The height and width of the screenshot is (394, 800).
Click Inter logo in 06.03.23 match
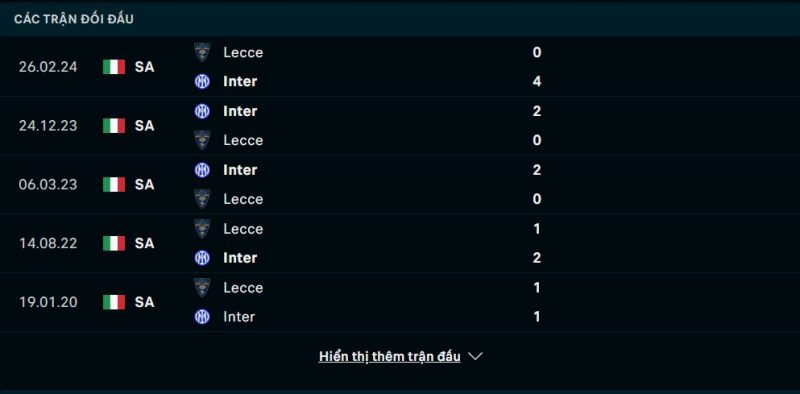202,169
